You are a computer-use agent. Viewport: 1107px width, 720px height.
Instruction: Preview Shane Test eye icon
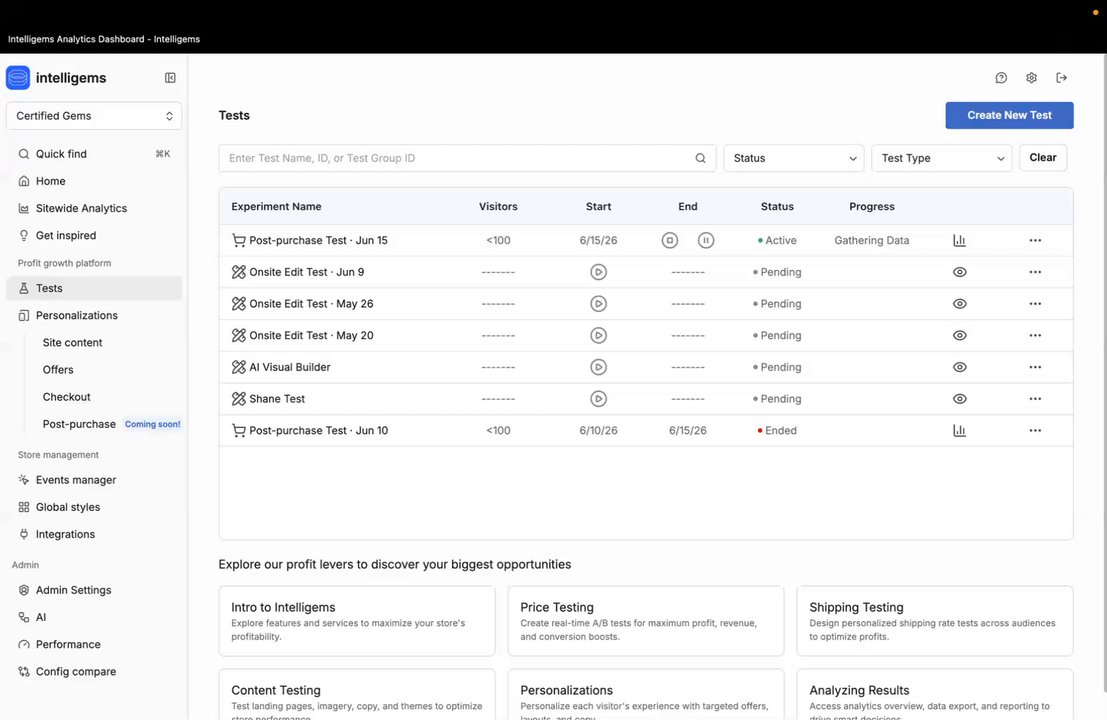coord(959,400)
